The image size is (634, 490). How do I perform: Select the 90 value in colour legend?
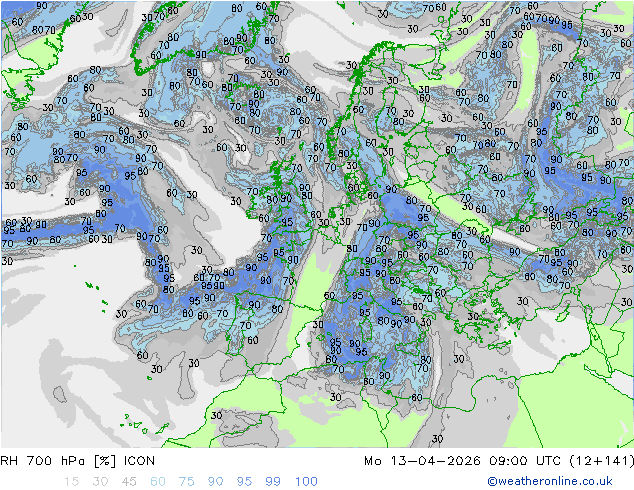coord(216,481)
